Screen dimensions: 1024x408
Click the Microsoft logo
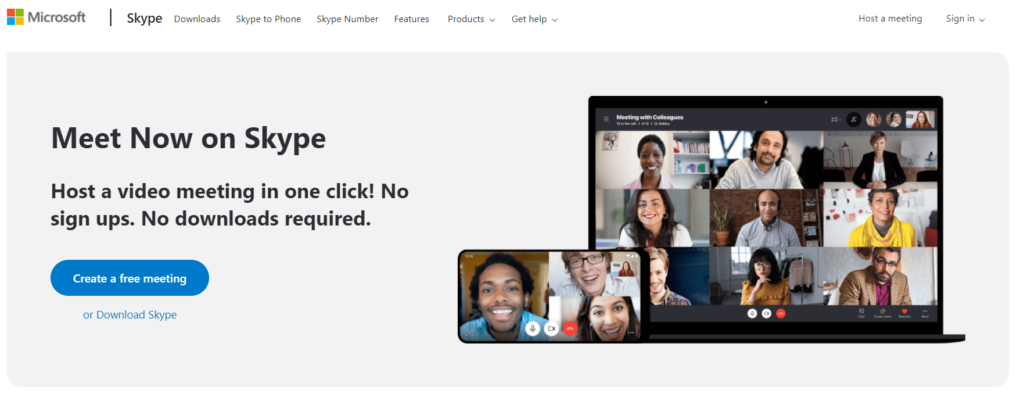[46, 18]
